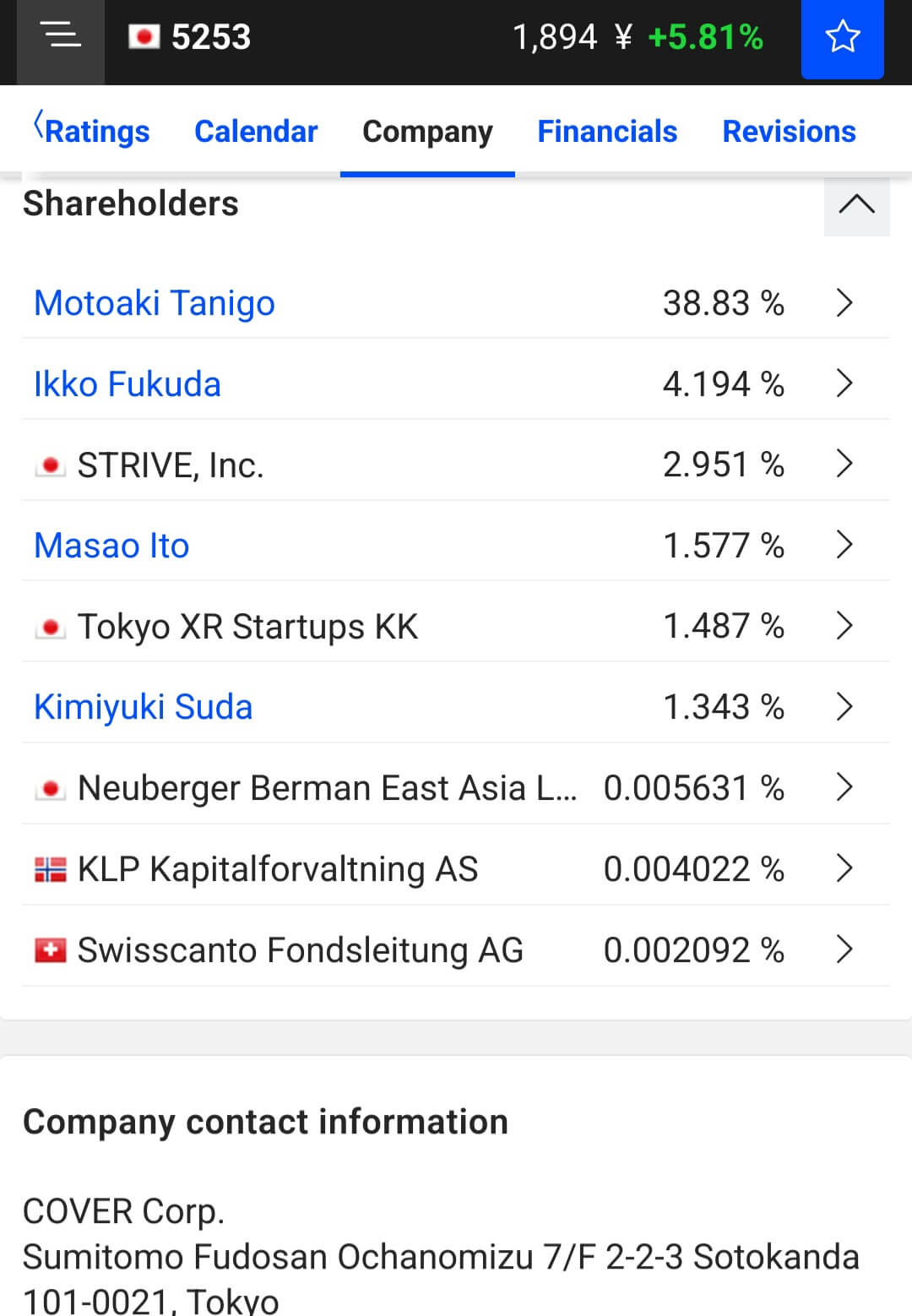Tap the 1,894 ¥ price quote
The height and width of the screenshot is (1316, 912).
(573, 37)
